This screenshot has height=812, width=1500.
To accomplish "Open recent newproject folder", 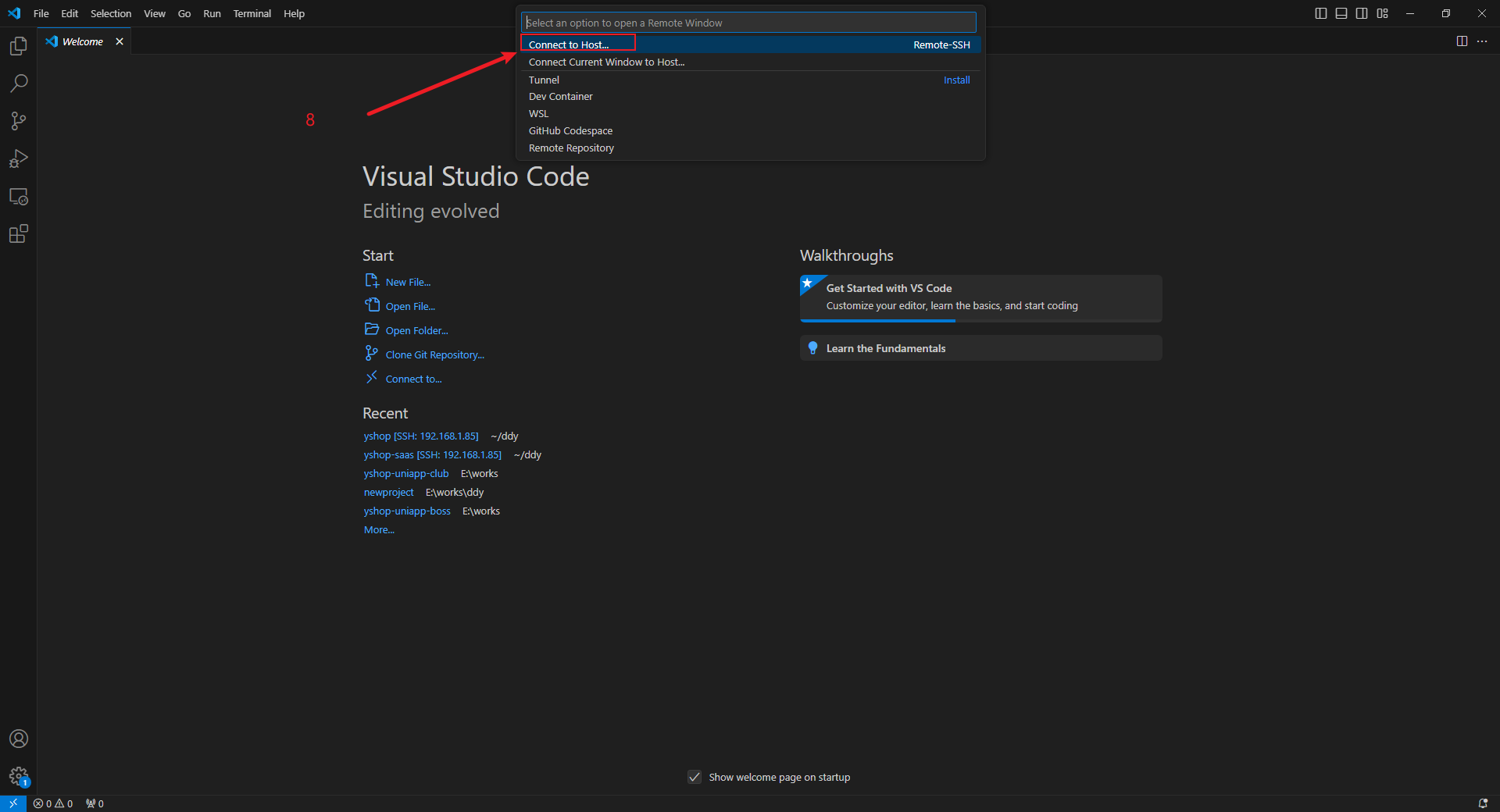I will point(388,492).
